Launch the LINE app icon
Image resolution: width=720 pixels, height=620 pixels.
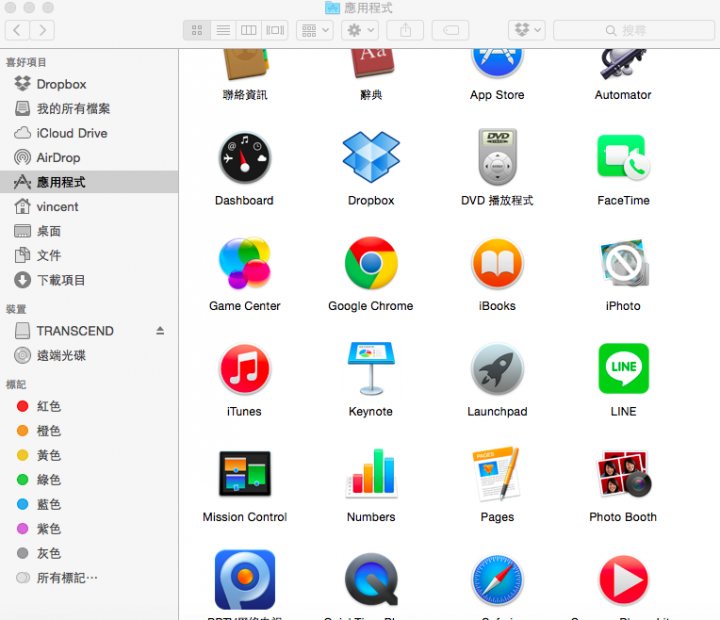624,368
